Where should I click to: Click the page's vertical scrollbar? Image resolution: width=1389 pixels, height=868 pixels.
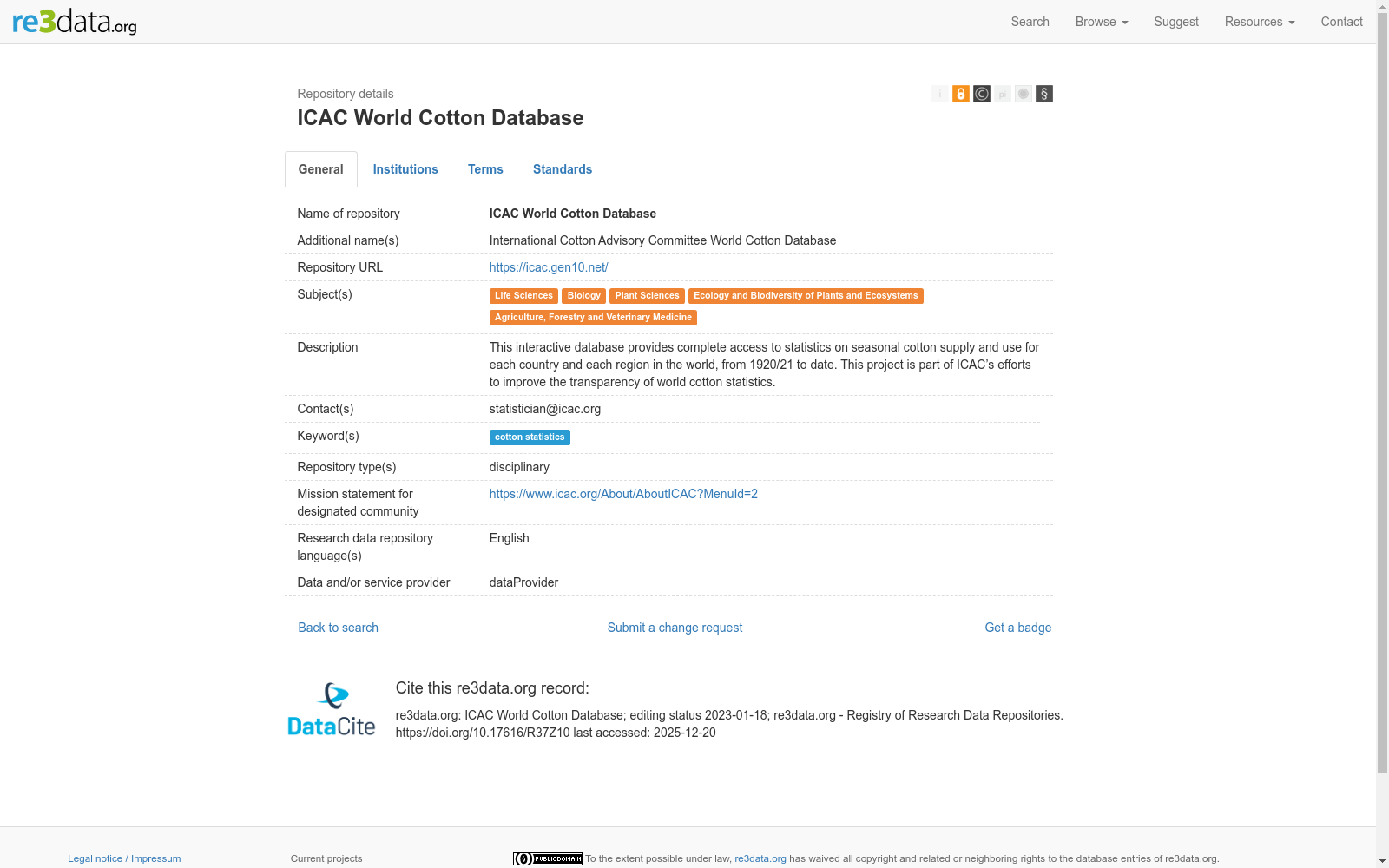1382,391
